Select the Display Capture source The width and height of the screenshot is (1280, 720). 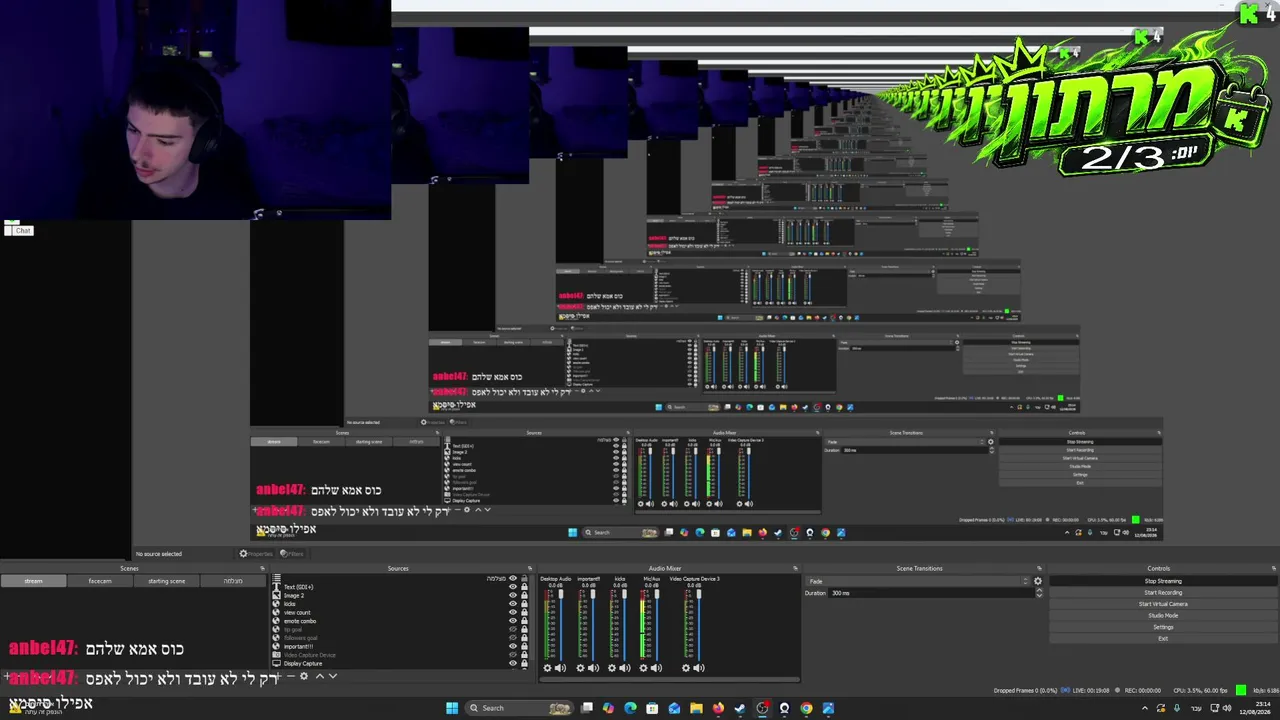[303, 663]
